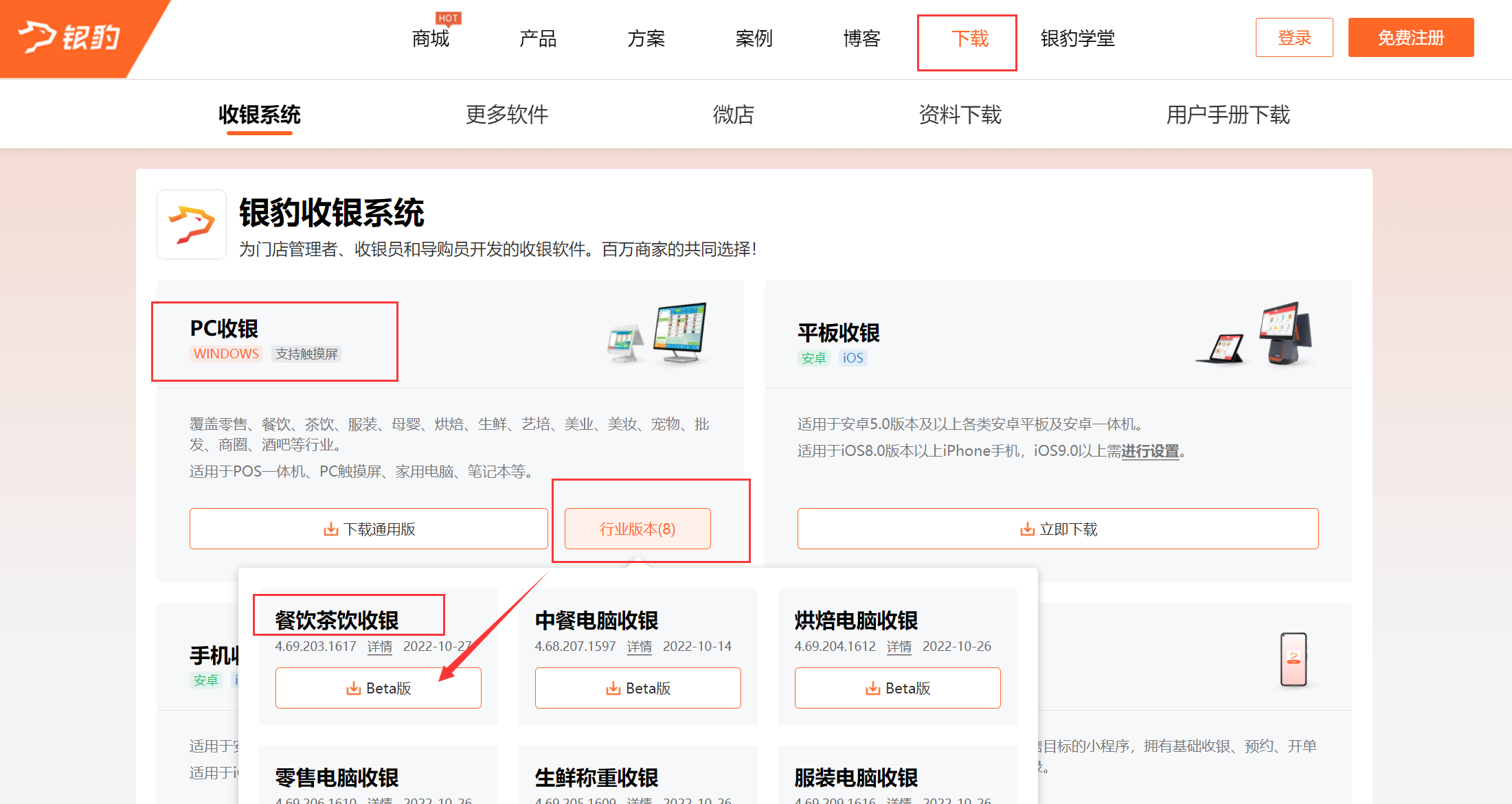Open 详情 for 烘焙电脑收银
Screen dimensions: 1512x804
pyautogui.click(x=899, y=647)
